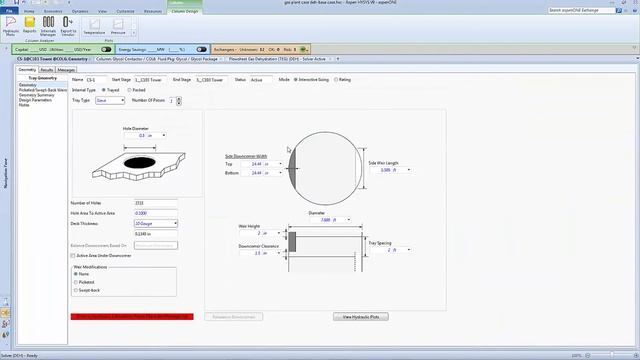Switch to the Dynamics ribbon tab
Viewport: 640px width, 360px height.
coord(80,11)
